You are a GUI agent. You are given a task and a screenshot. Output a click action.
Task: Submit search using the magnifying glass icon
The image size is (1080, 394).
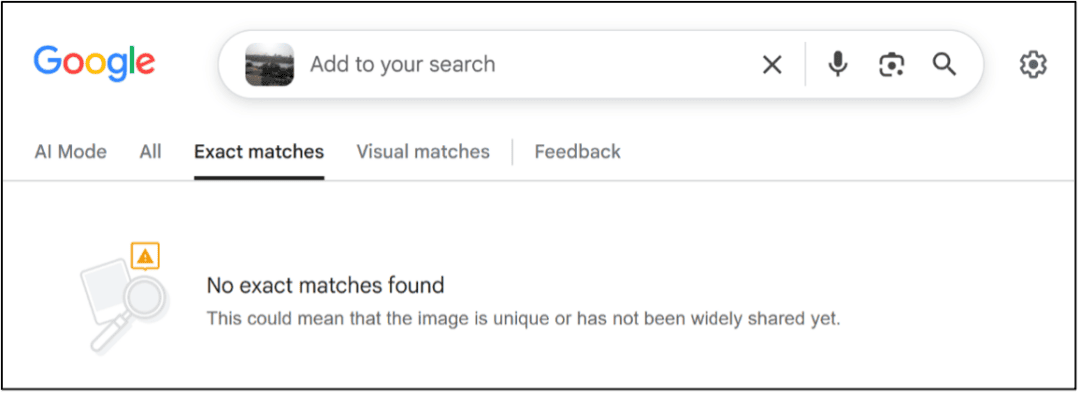(x=944, y=65)
